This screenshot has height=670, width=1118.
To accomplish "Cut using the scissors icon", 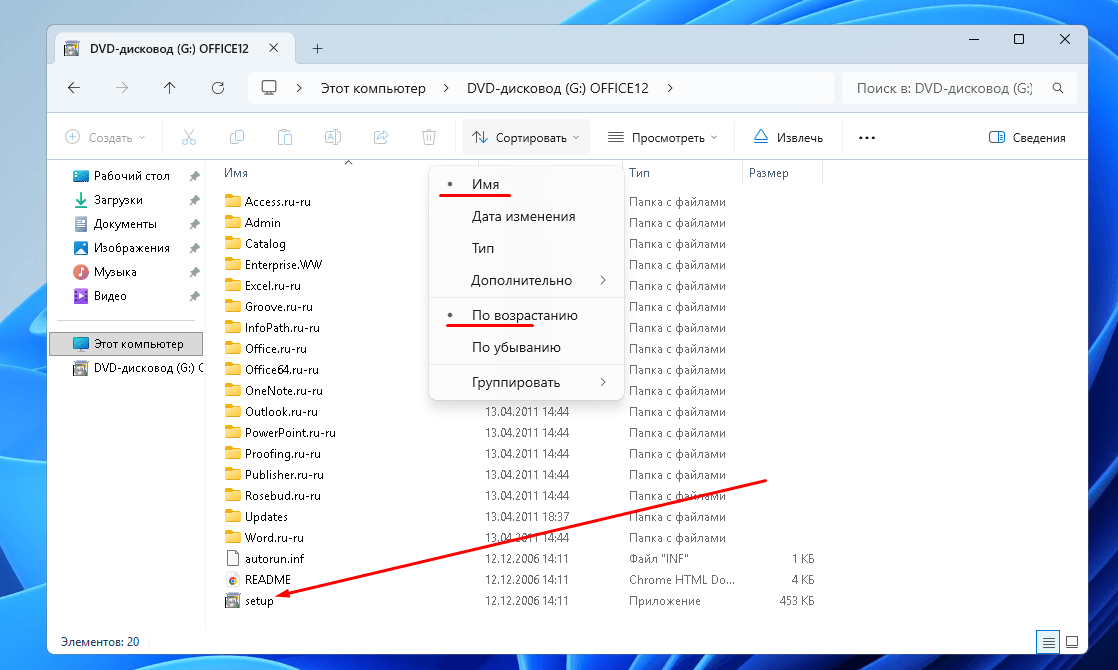I will point(188,137).
